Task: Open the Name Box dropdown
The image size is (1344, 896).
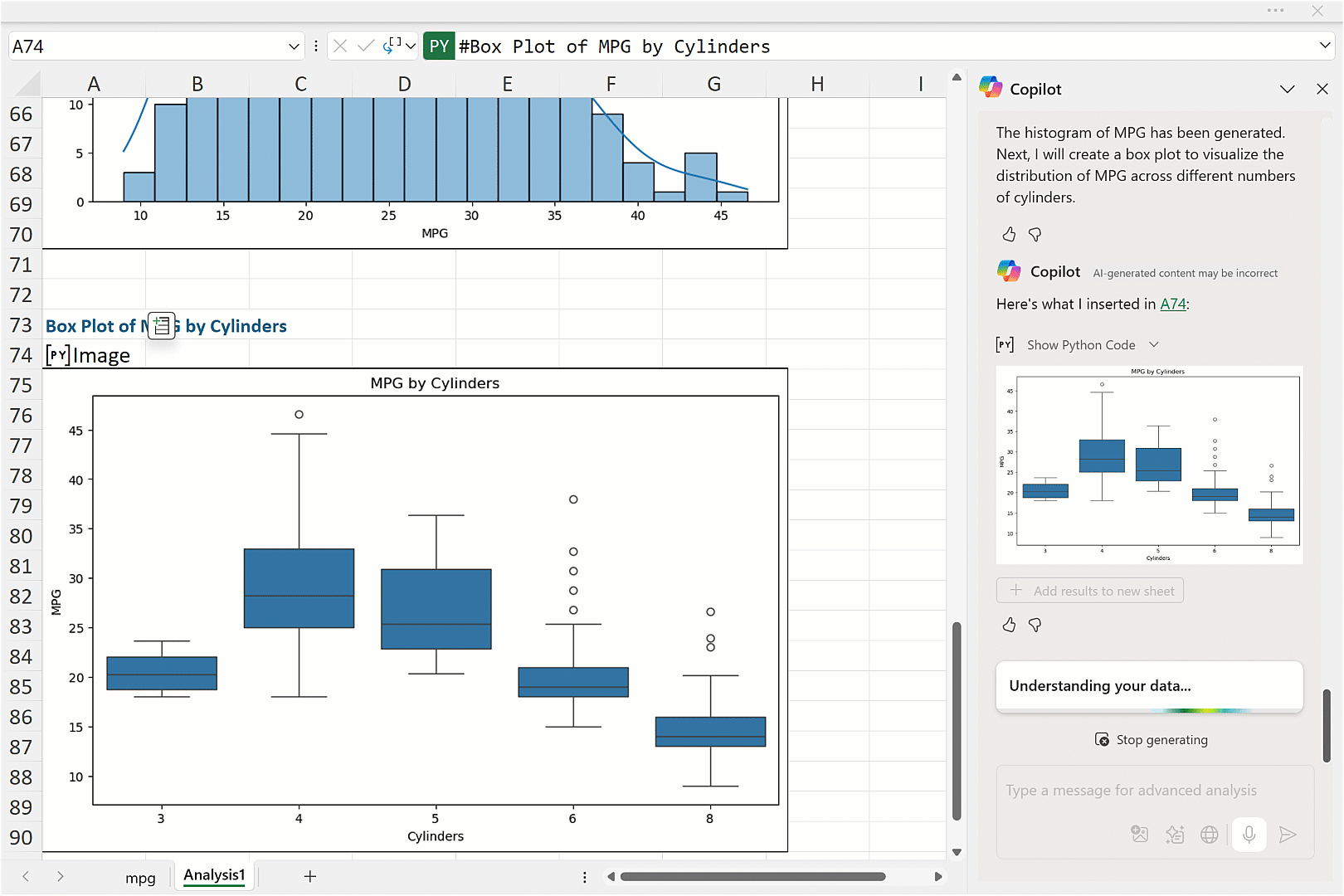Action: pyautogui.click(x=294, y=46)
